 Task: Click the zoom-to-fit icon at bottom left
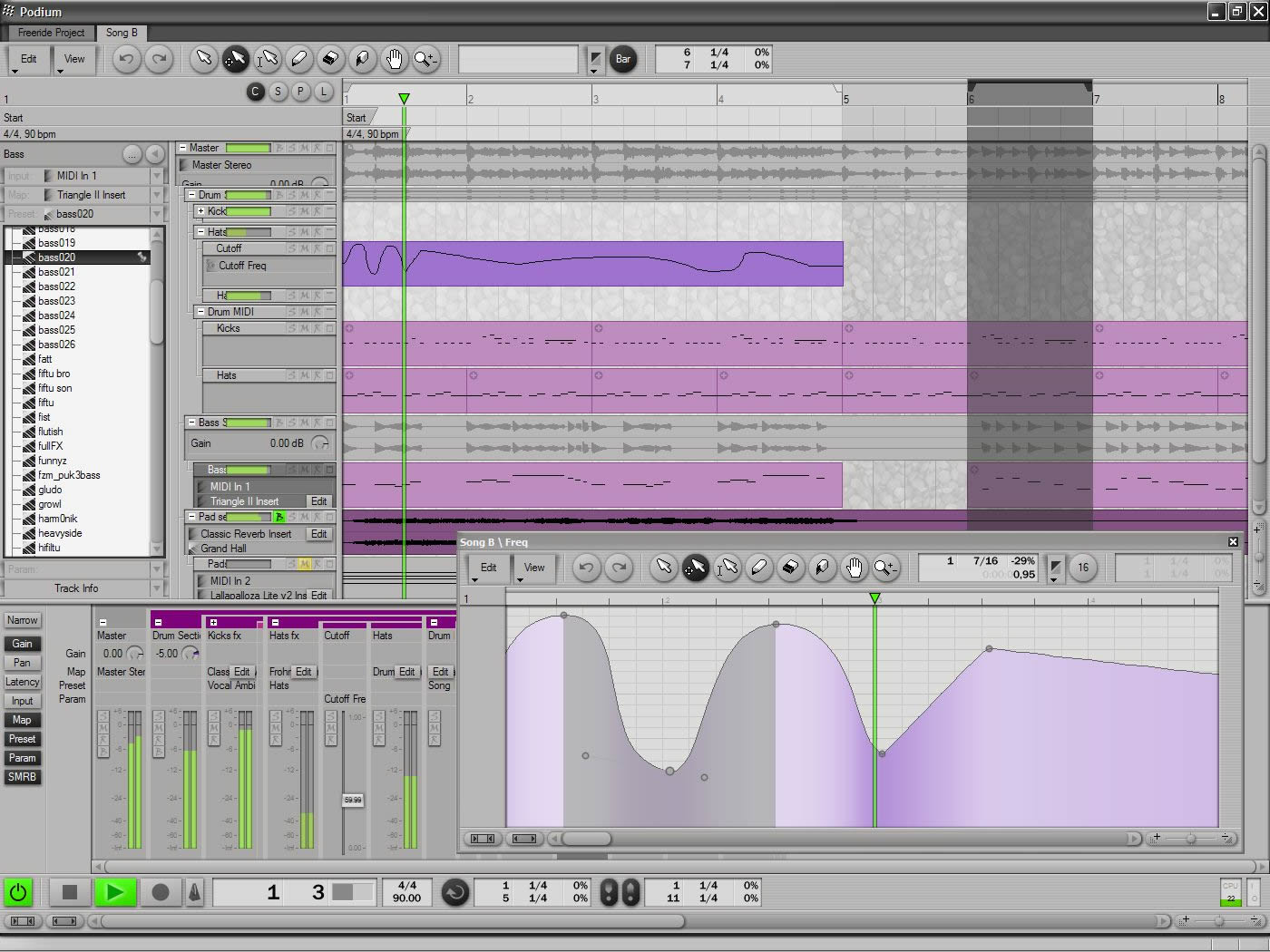[x=23, y=921]
